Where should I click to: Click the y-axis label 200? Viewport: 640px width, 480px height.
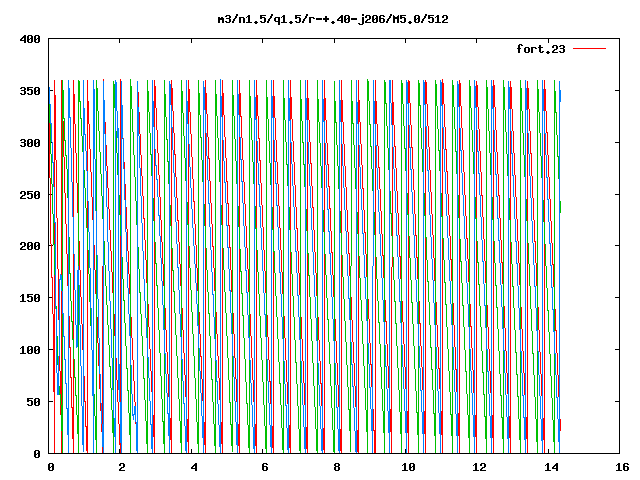click(30, 246)
